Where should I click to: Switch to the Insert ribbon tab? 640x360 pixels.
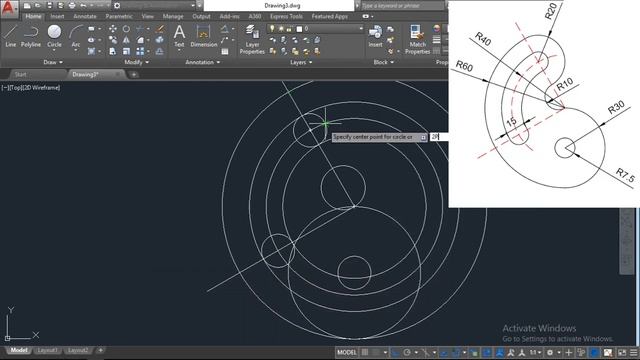point(57,16)
